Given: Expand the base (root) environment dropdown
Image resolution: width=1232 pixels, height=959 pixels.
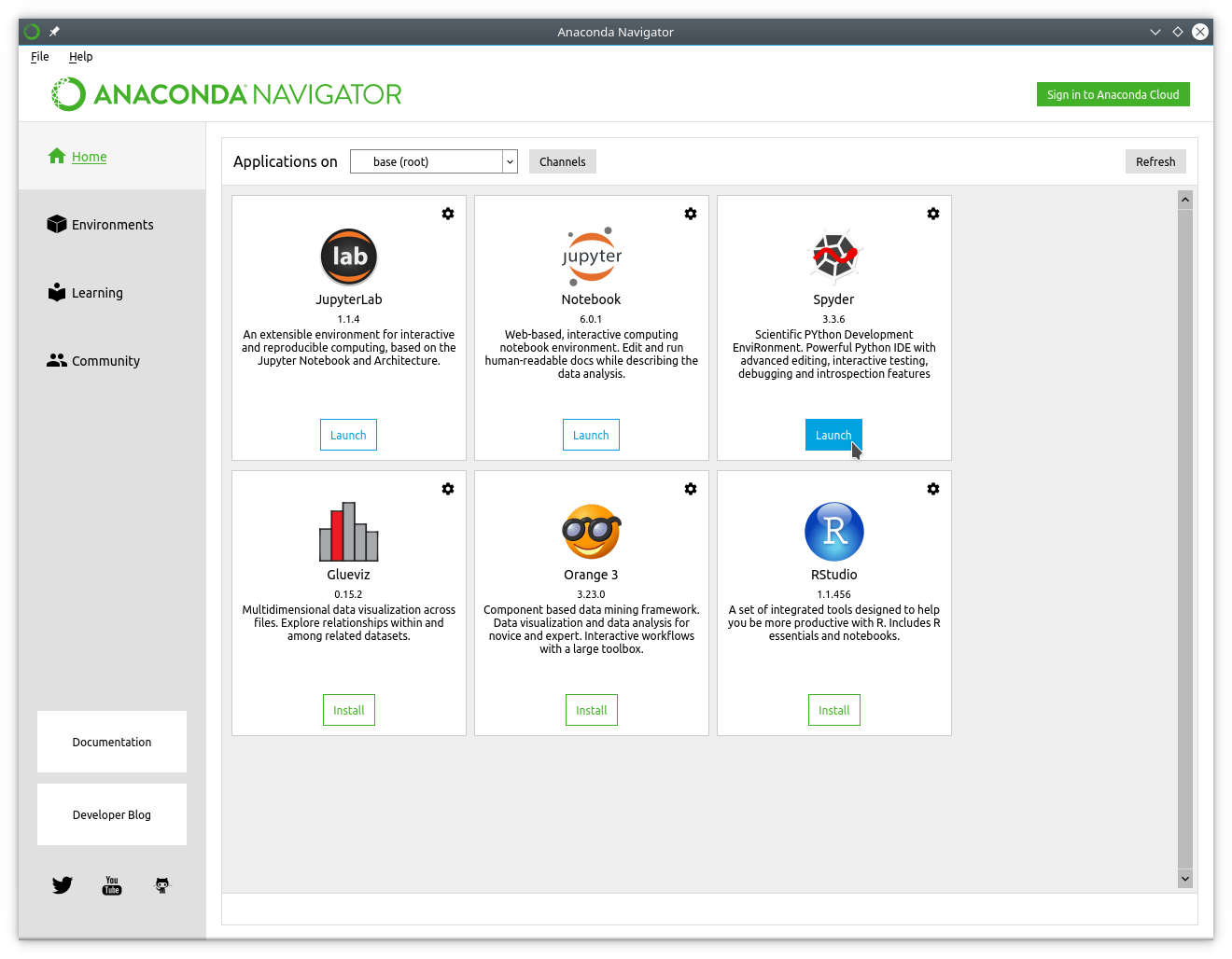Looking at the screenshot, I should pos(433,161).
